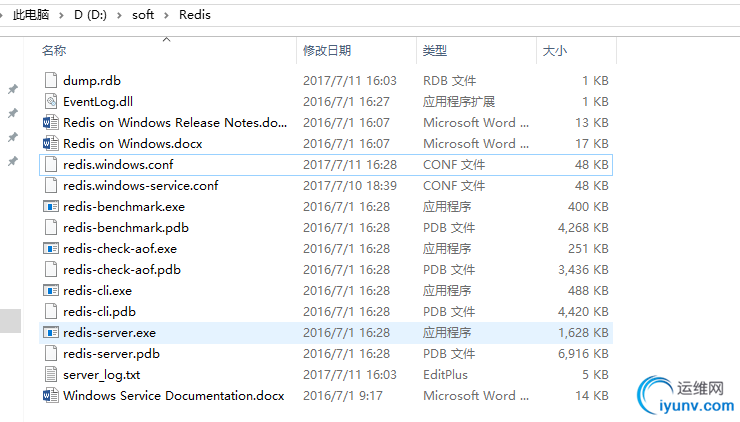This screenshot has height=422, width=740.
Task: Click the 1,628 KB size value
Action: pyautogui.click(x=583, y=333)
